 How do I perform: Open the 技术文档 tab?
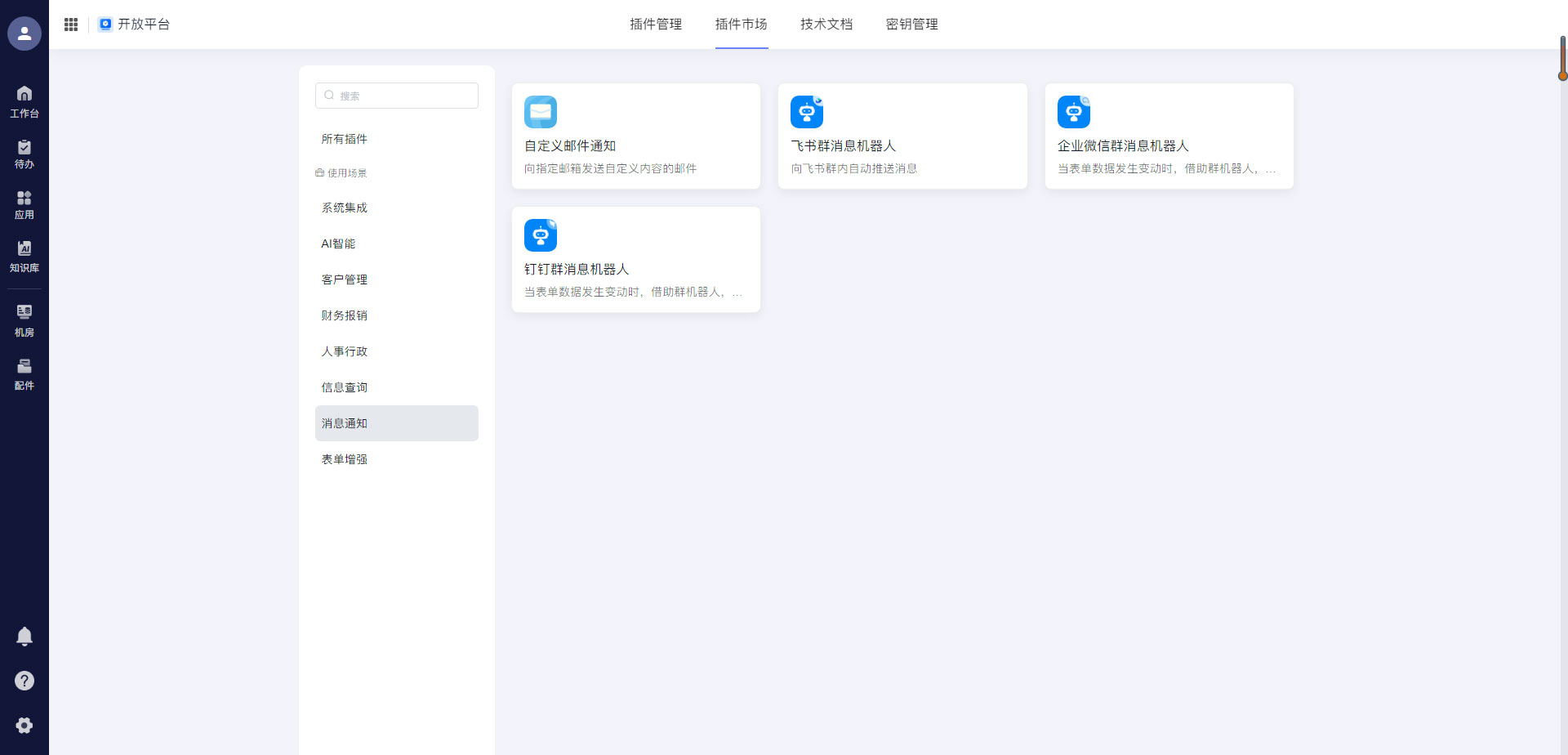point(826,25)
